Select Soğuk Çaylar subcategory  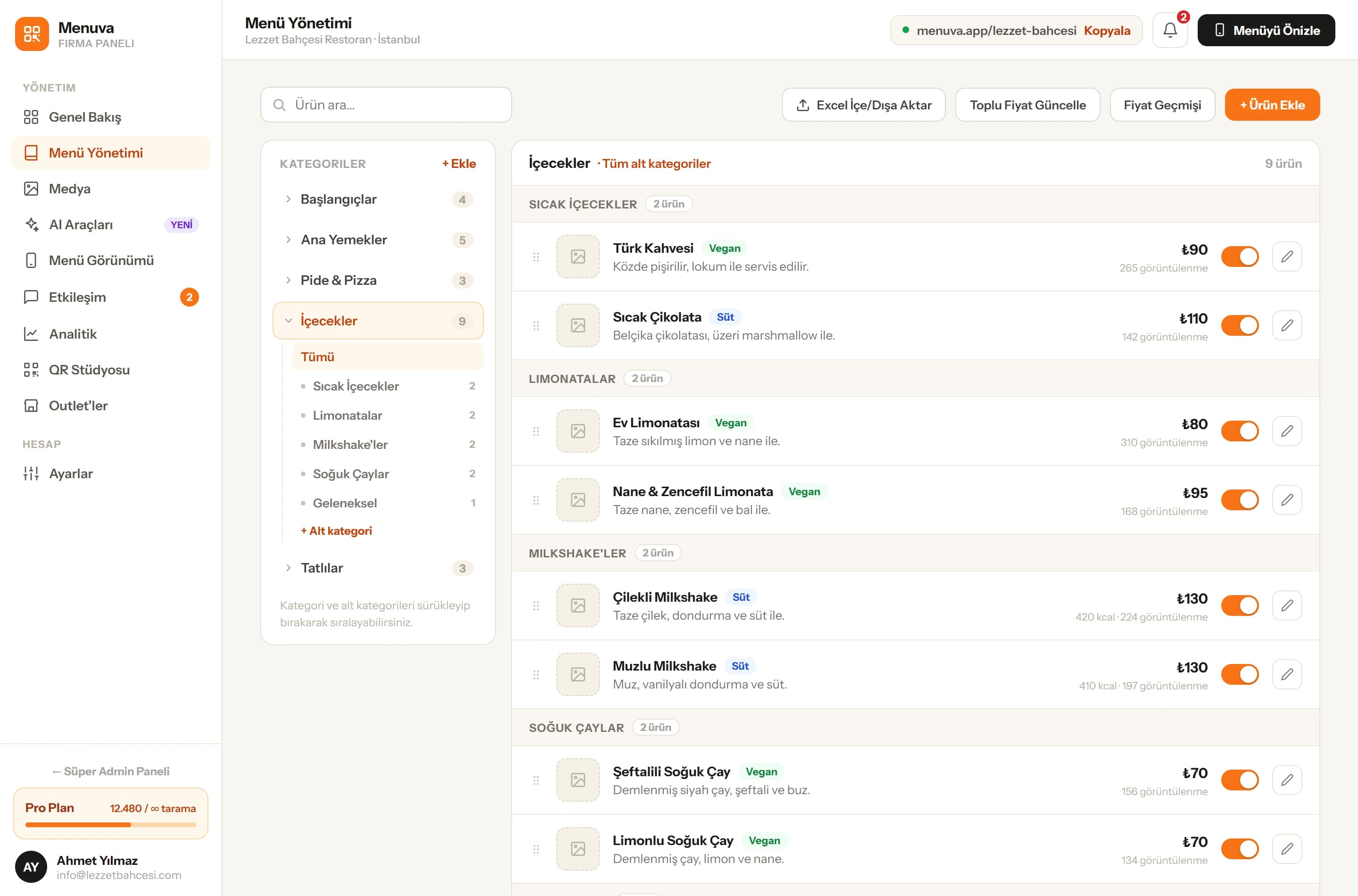387,474
